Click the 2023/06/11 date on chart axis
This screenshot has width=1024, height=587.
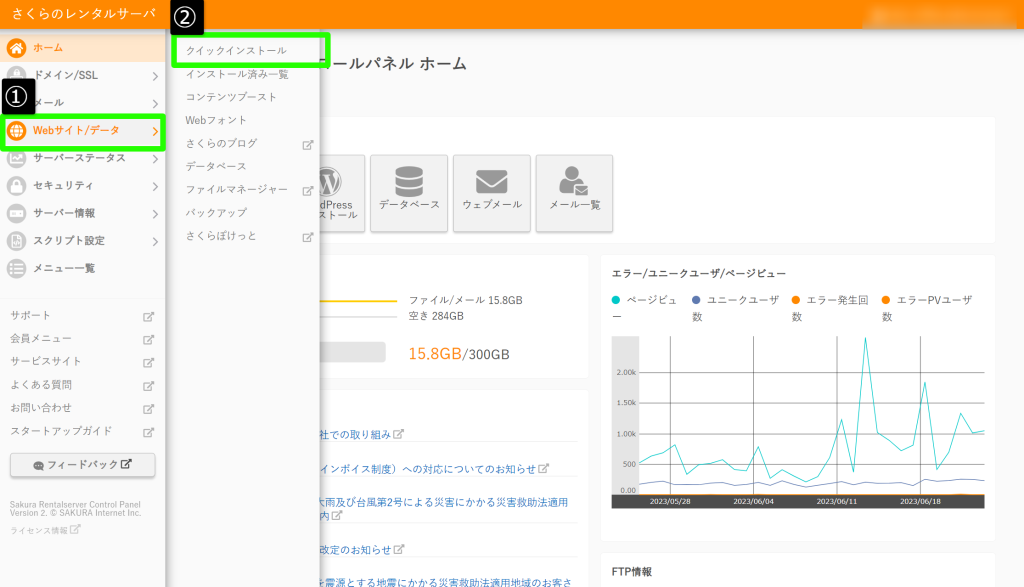coord(837,501)
